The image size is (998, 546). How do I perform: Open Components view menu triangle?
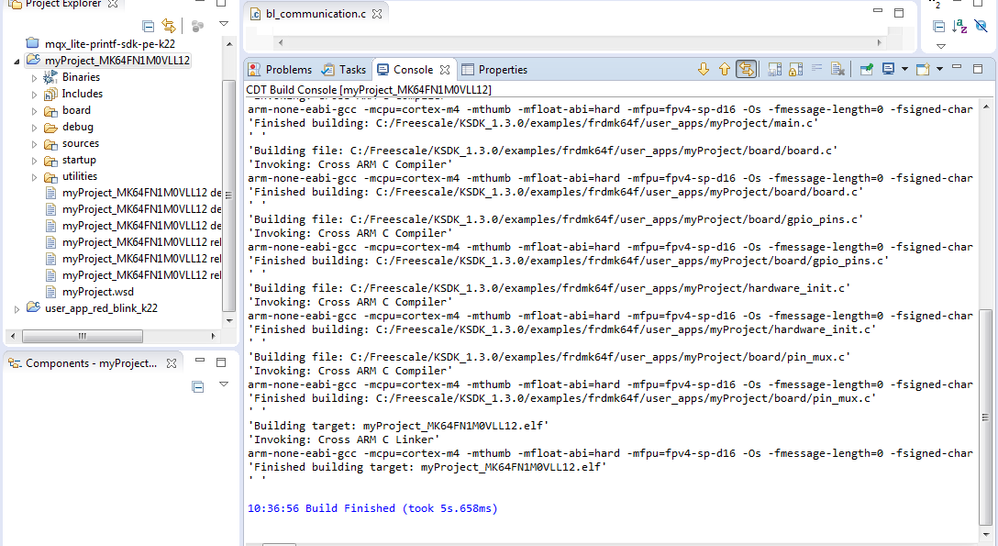(223, 384)
